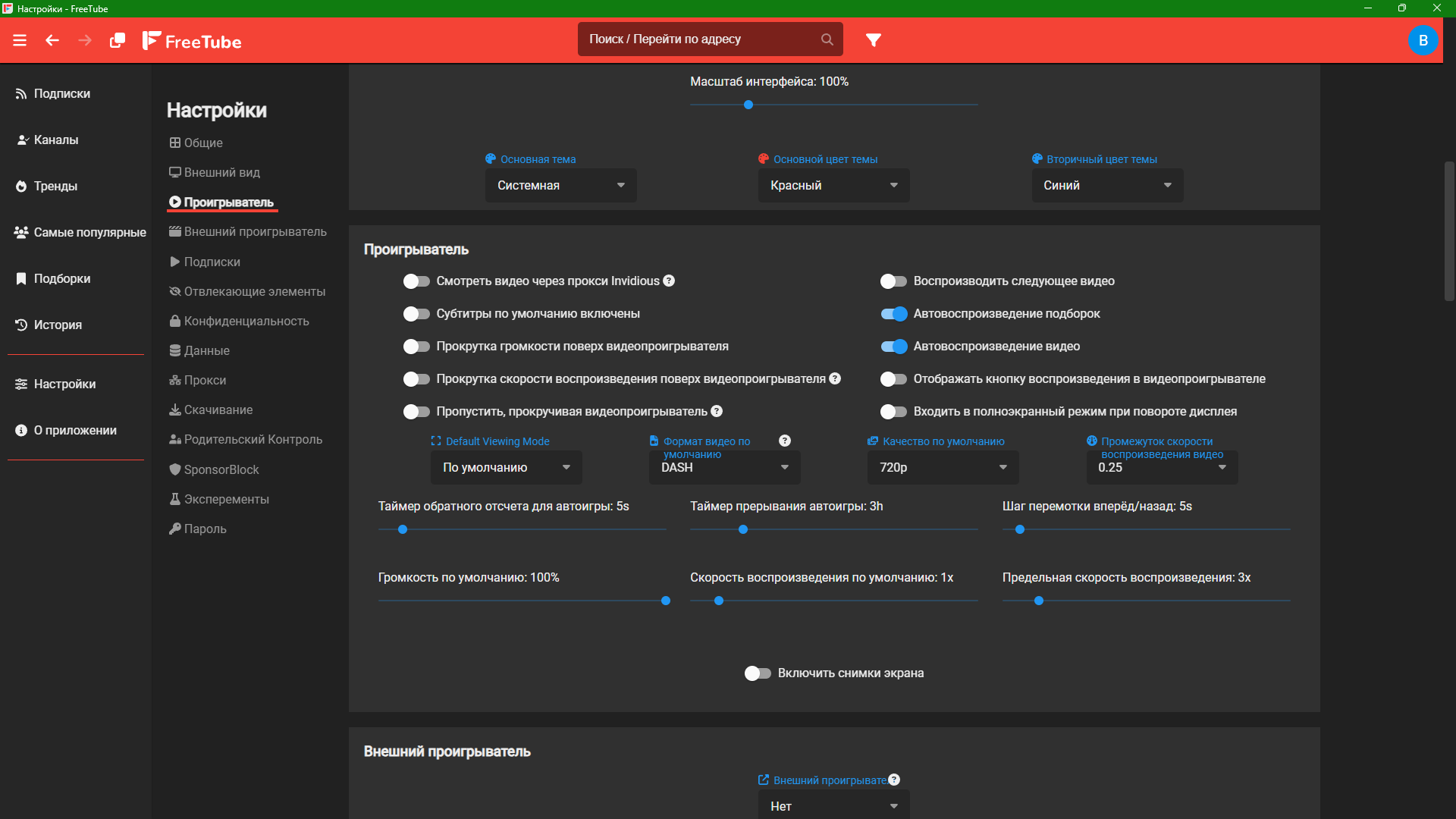Click the search magnifier icon
The width and height of the screenshot is (1456, 819).
827,39
